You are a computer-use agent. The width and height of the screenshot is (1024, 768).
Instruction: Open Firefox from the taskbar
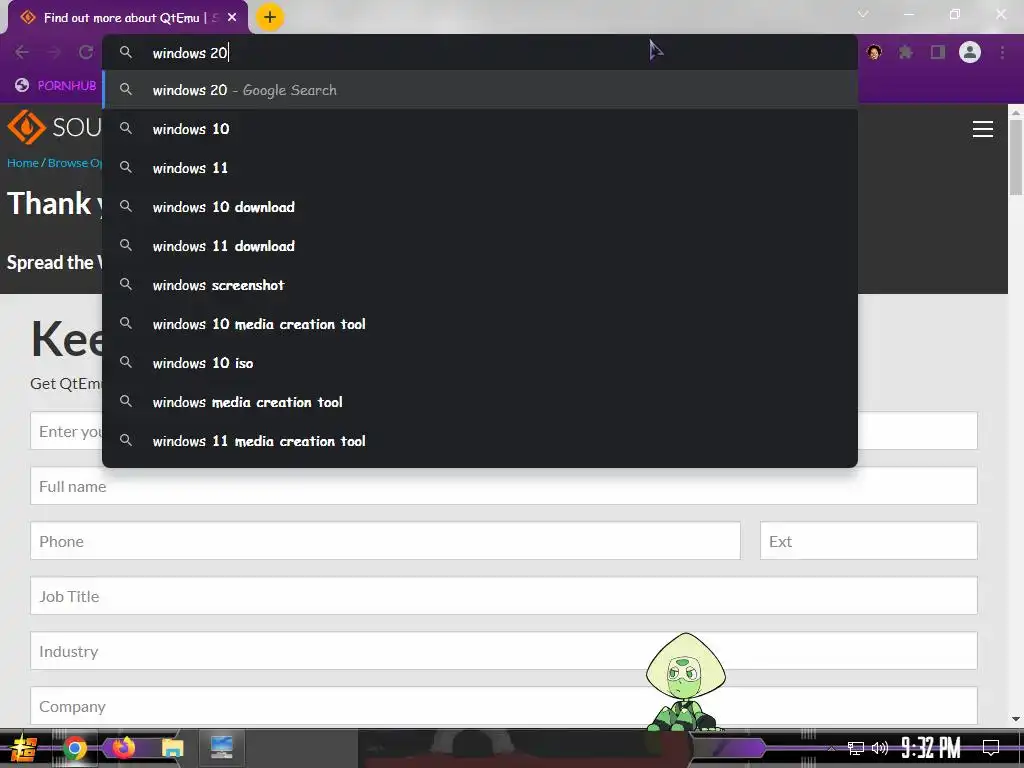[x=123, y=748]
